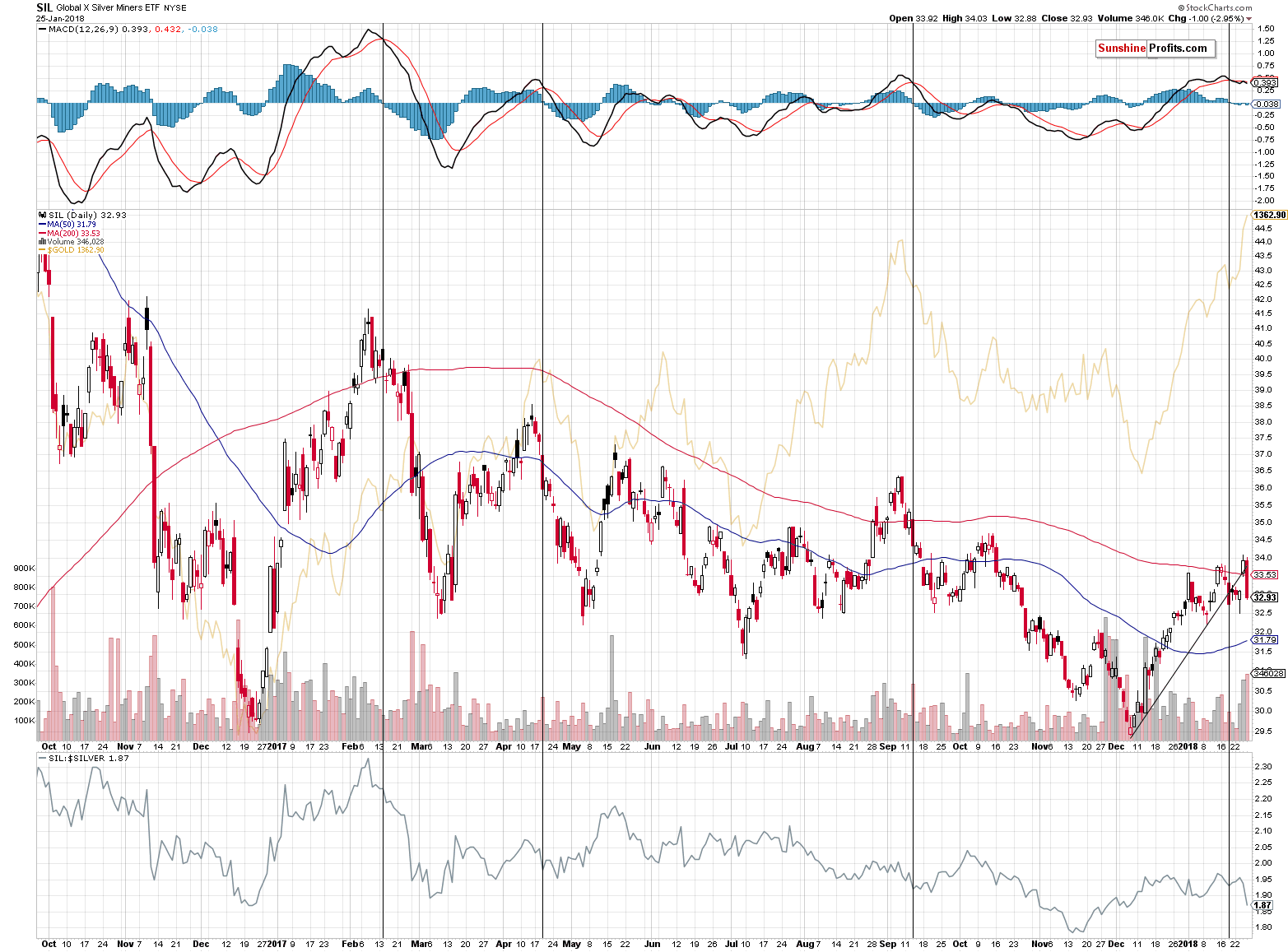Click the MACD black line legend marker
The width and height of the screenshot is (1288, 952).
tap(42, 30)
